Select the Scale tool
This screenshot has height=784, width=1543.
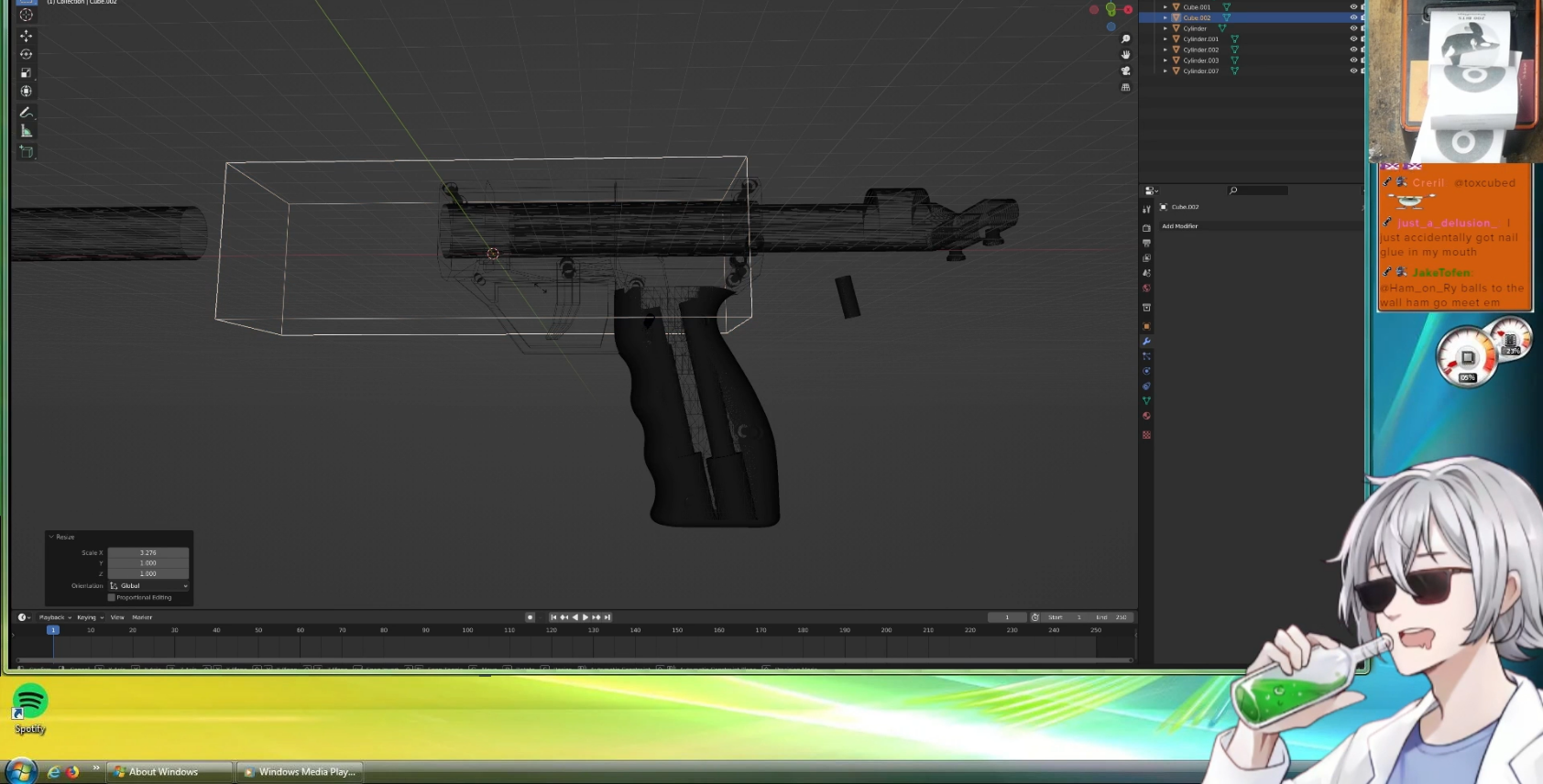coord(26,72)
